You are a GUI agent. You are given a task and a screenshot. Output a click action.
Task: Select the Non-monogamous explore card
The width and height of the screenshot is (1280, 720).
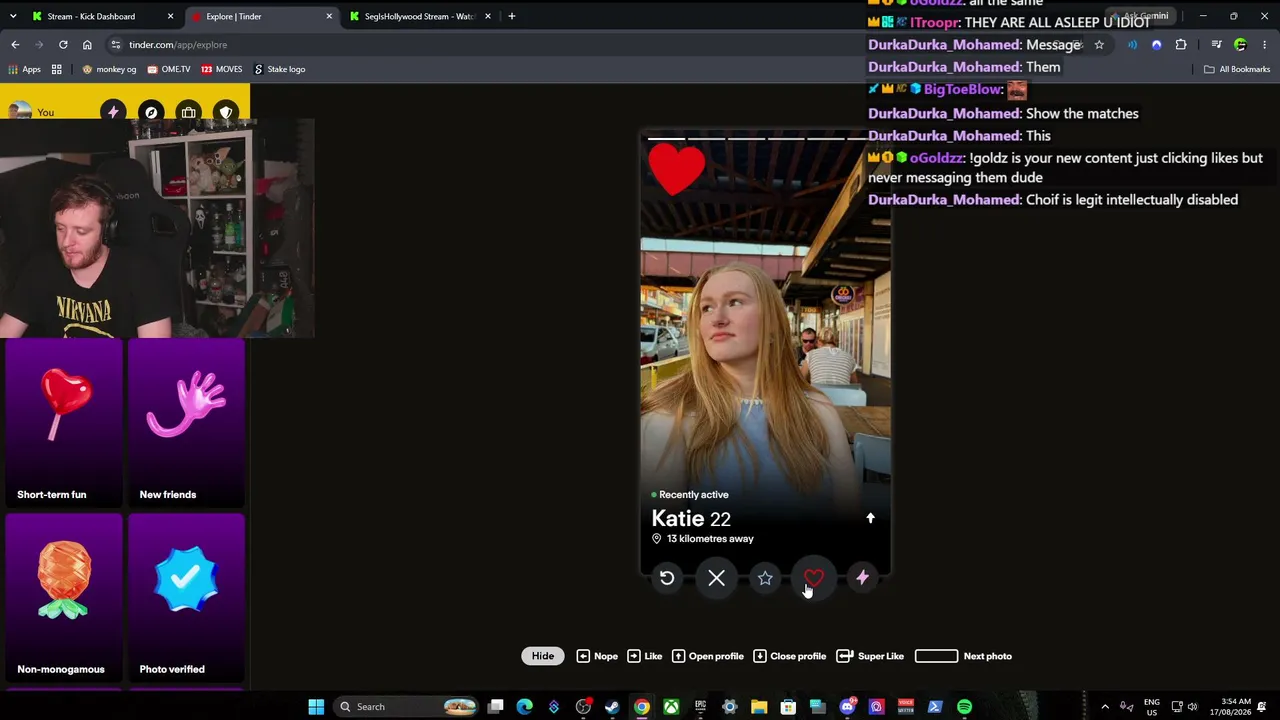pyautogui.click(x=64, y=597)
